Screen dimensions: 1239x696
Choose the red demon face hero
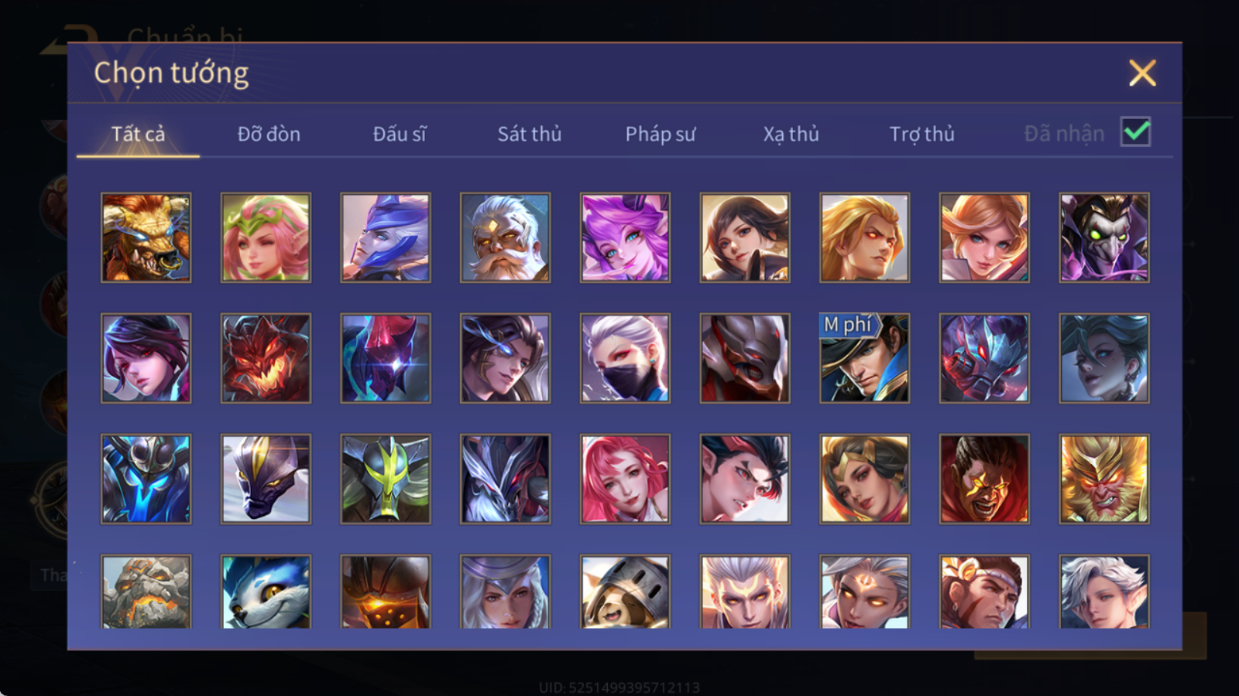(266, 358)
